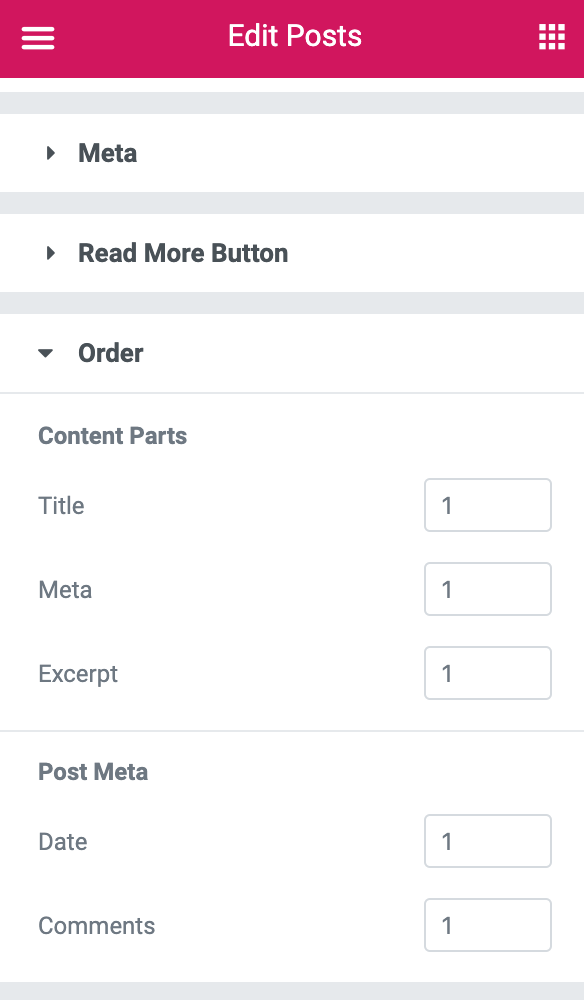
Task: Open the Read More Button section heading
Action: point(183,253)
